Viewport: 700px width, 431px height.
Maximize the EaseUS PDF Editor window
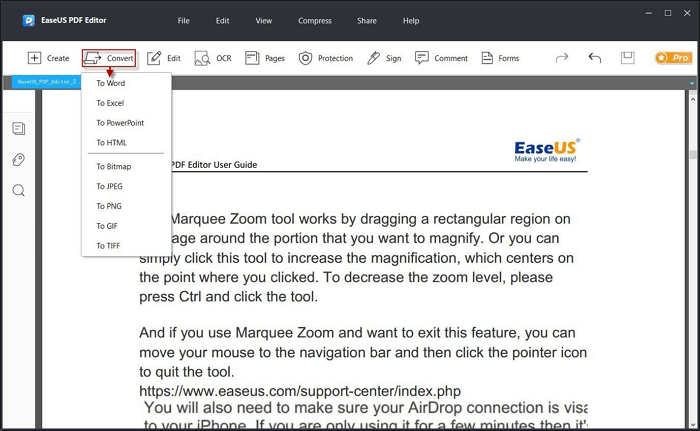pyautogui.click(x=668, y=13)
